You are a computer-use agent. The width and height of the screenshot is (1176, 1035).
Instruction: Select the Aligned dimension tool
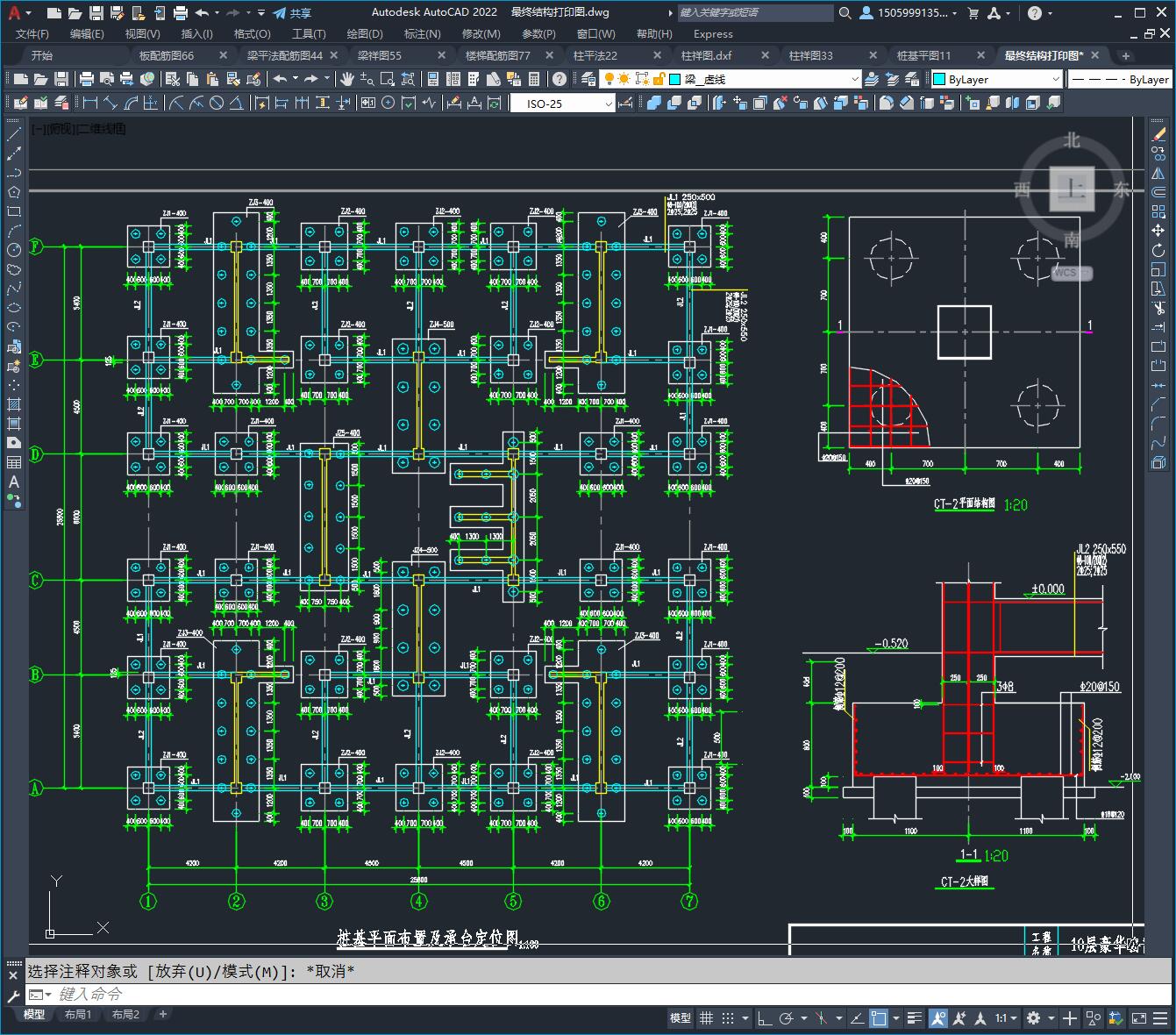pyautogui.click(x=110, y=103)
